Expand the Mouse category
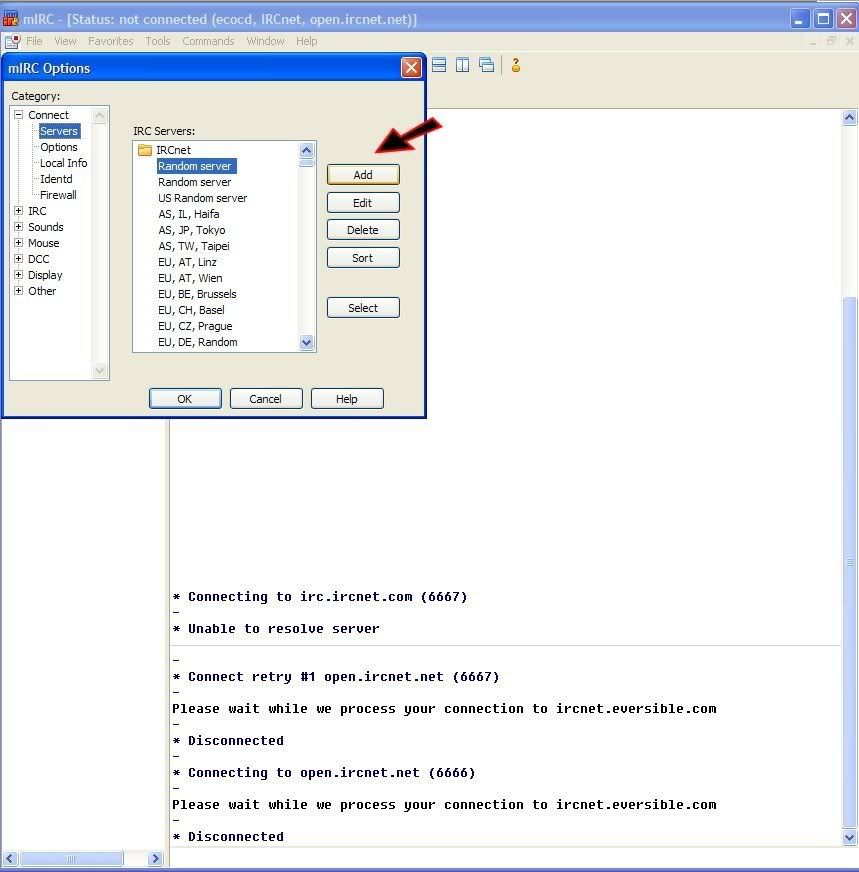The height and width of the screenshot is (872, 859). (18, 243)
